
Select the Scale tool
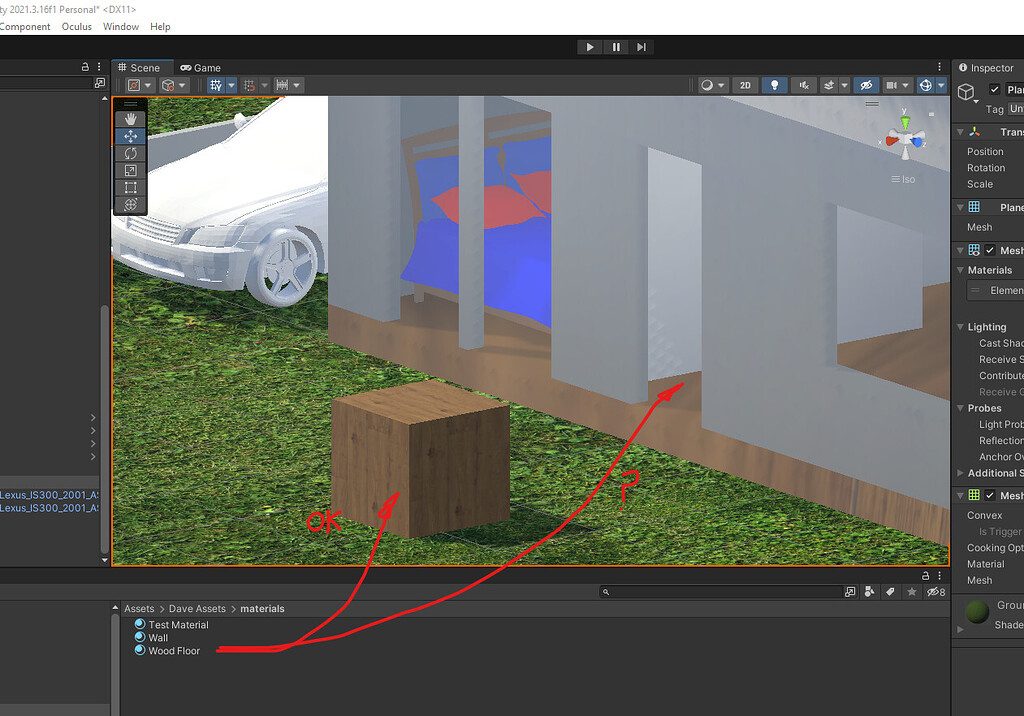130,170
